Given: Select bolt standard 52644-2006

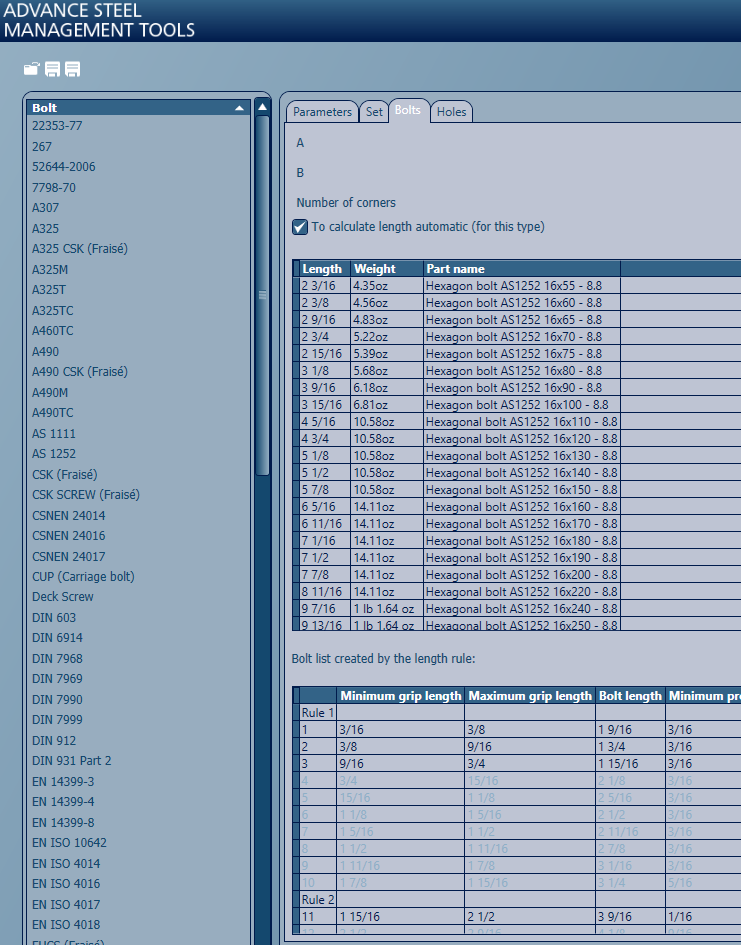Looking at the screenshot, I should pyautogui.click(x=64, y=167).
